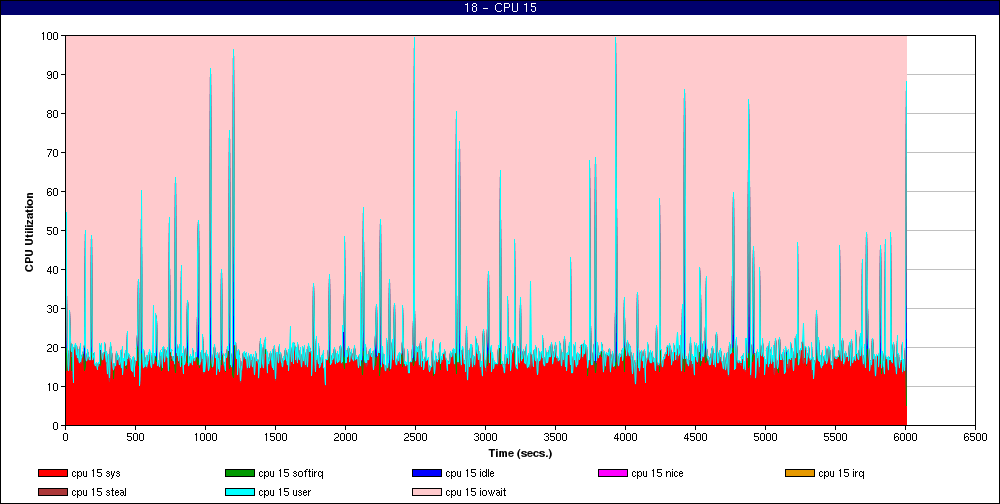Click the 50 label on utilization axis
1000x504 pixels.
53,230
